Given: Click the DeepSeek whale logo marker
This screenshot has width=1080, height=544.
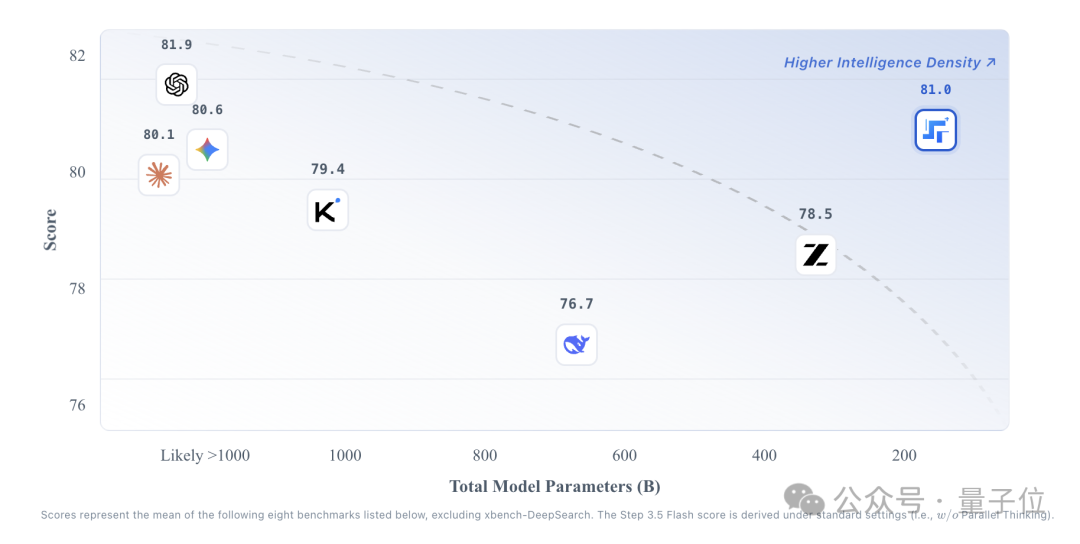Looking at the screenshot, I should (576, 345).
